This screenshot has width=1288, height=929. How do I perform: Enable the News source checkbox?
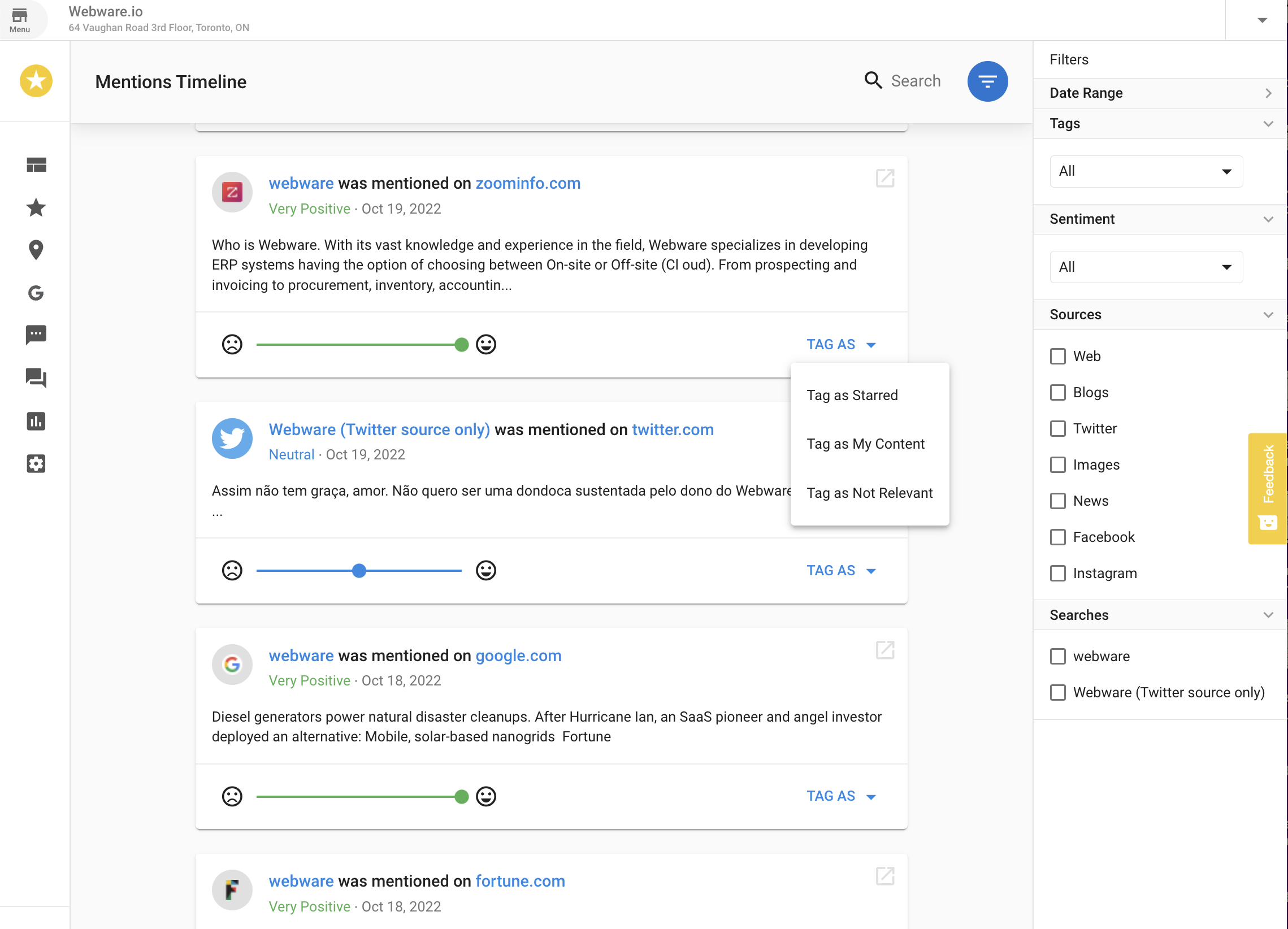click(1058, 501)
